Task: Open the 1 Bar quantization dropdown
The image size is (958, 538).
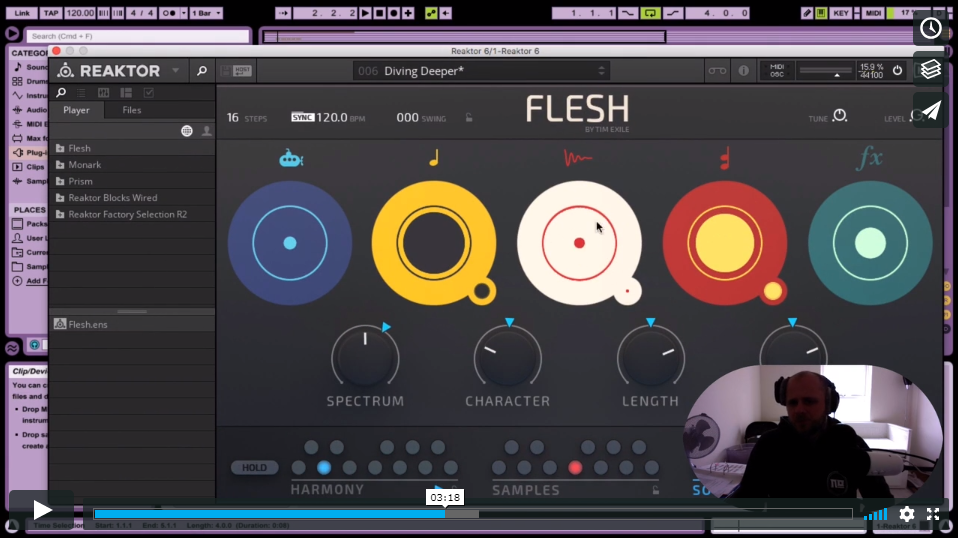Action: [206, 13]
